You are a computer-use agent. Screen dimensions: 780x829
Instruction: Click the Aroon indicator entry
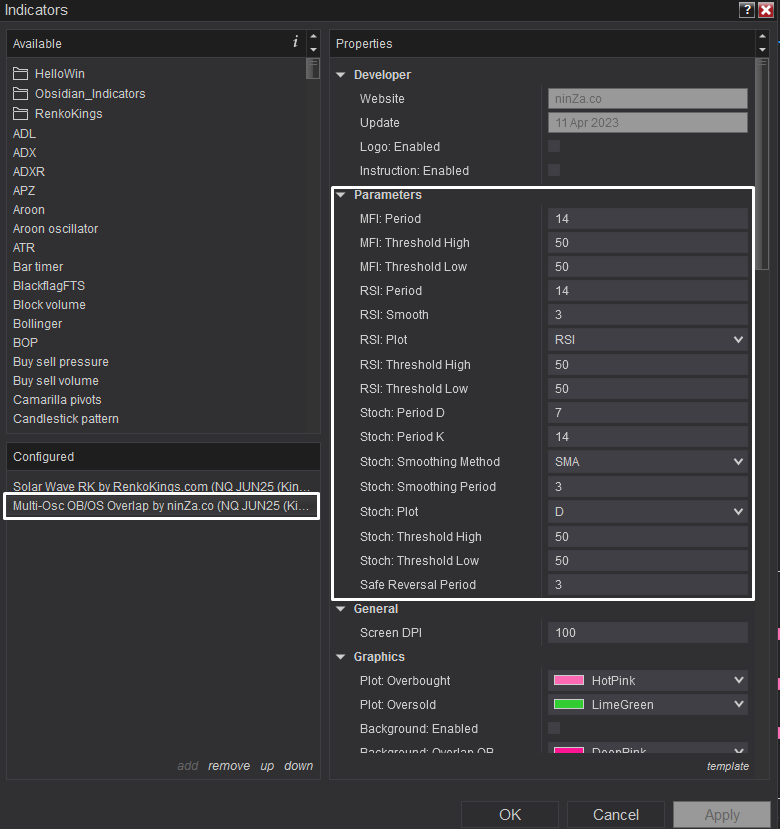coord(29,210)
